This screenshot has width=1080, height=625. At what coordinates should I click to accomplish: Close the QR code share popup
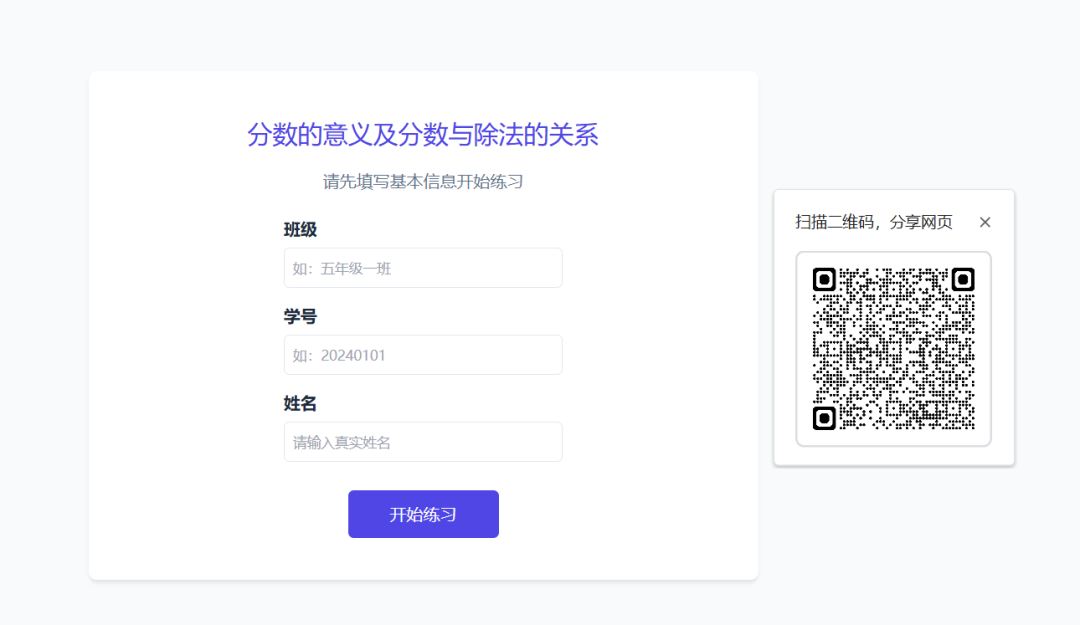[985, 222]
